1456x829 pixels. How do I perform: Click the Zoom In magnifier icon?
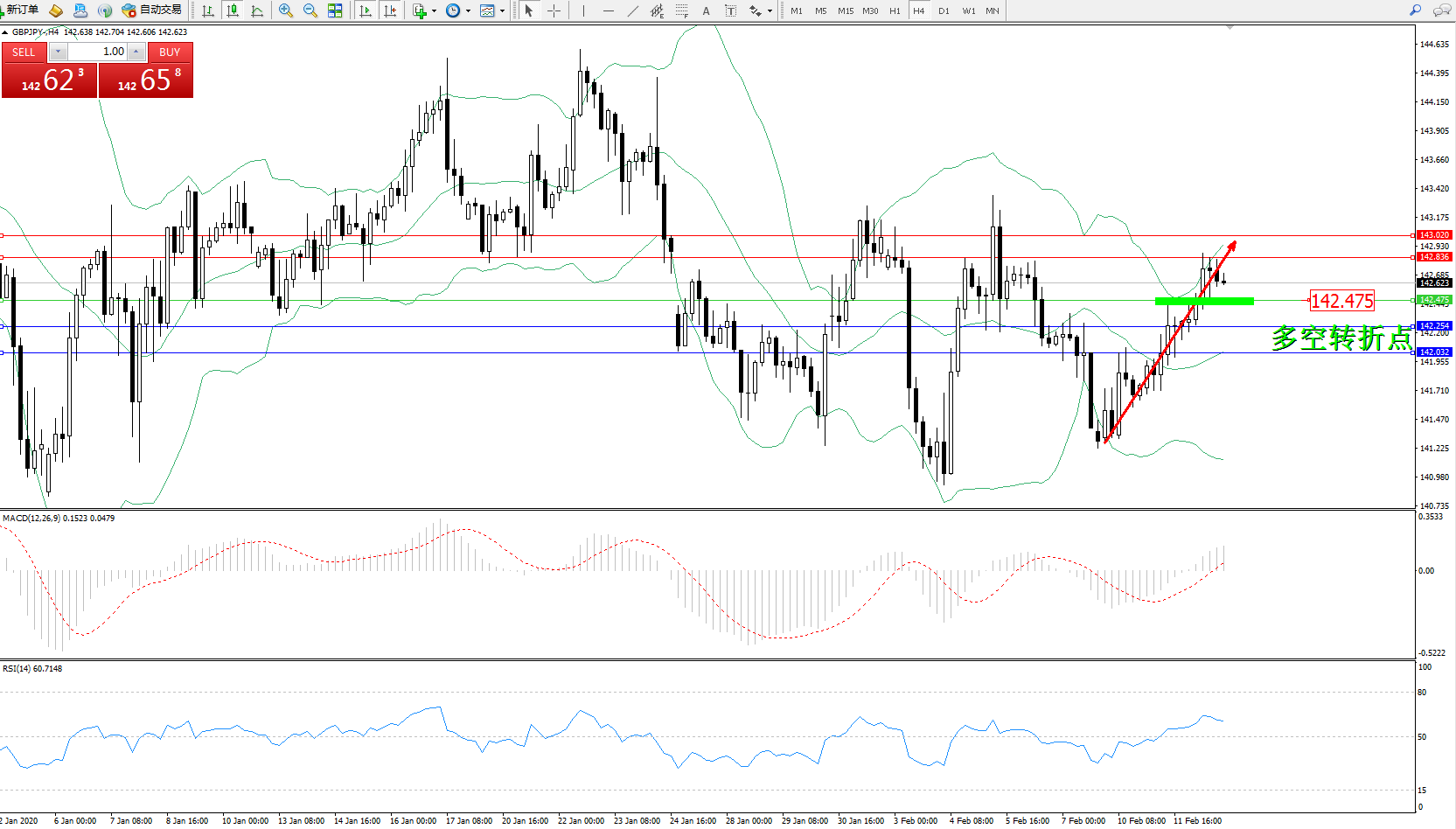[286, 10]
